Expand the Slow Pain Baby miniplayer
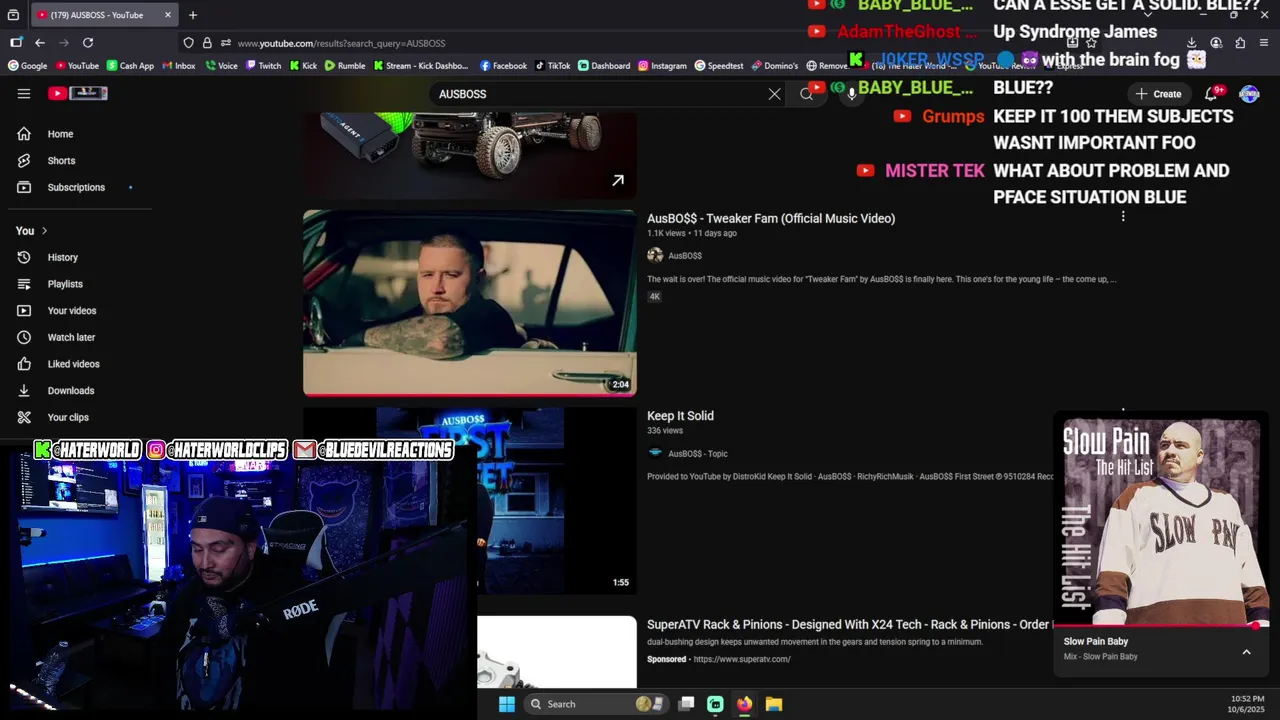This screenshot has width=1280, height=720. point(1246,652)
